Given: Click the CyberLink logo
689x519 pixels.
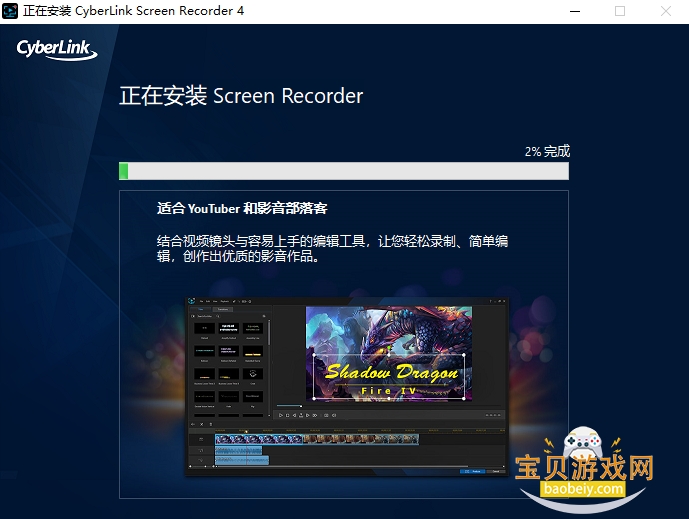Looking at the screenshot, I should coord(57,50).
